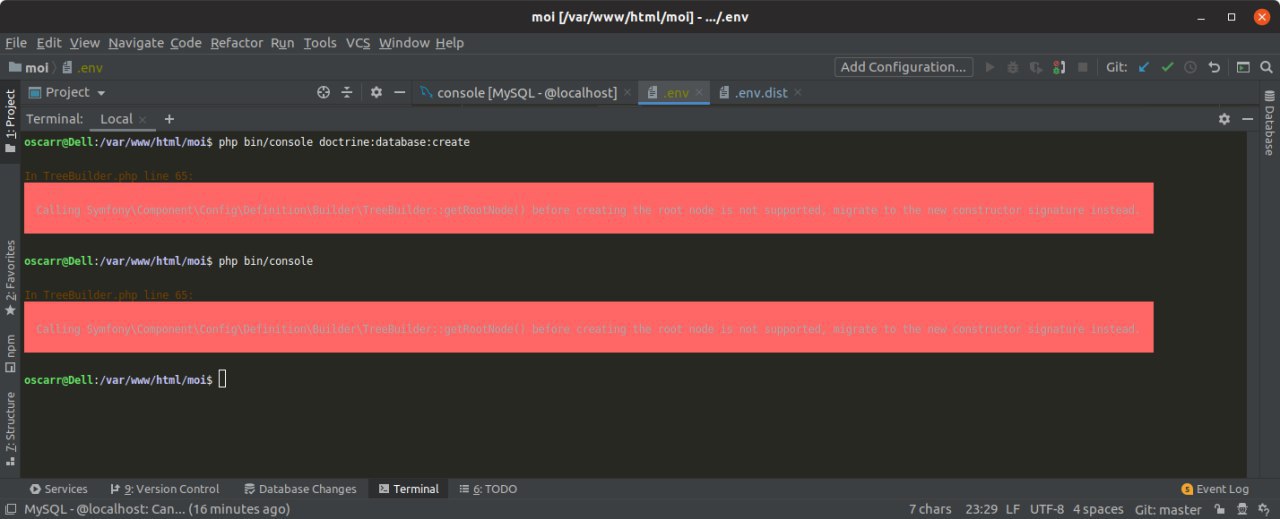
Task: Toggle tool window quick access at bottom-left corner
Action: [9, 509]
